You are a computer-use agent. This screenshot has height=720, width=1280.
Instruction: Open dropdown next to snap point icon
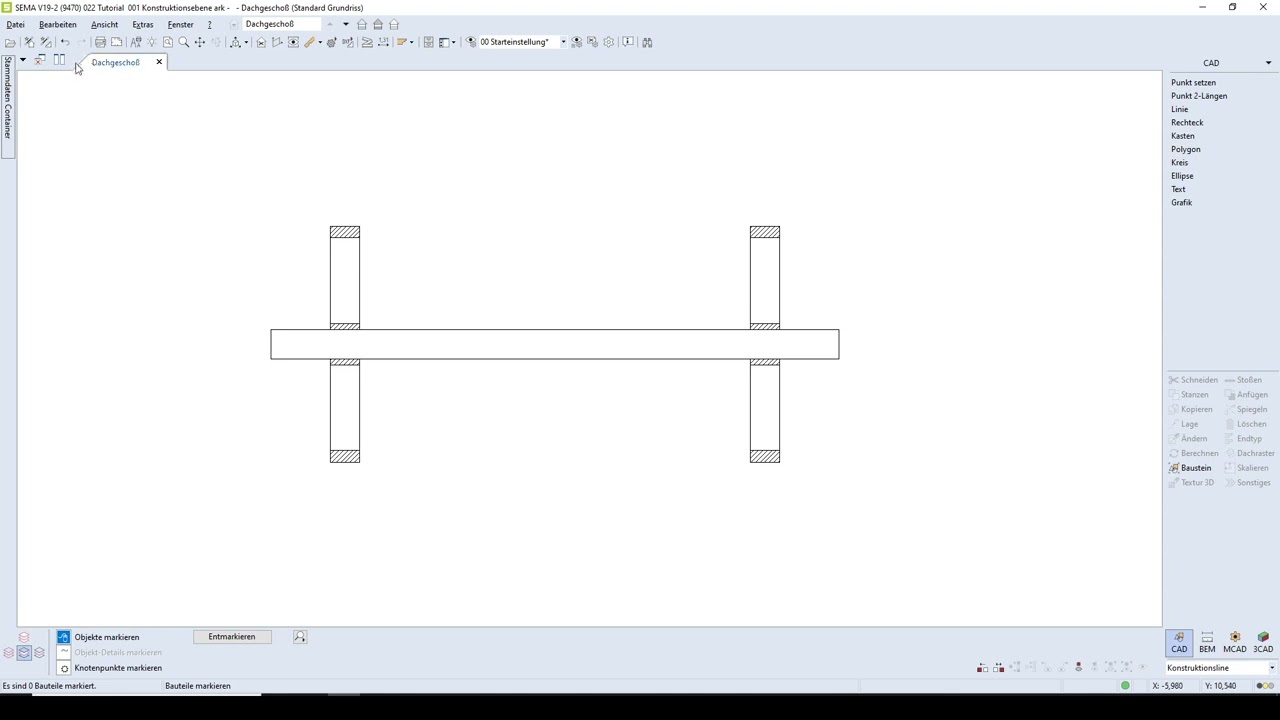pyautogui.click(x=246, y=42)
